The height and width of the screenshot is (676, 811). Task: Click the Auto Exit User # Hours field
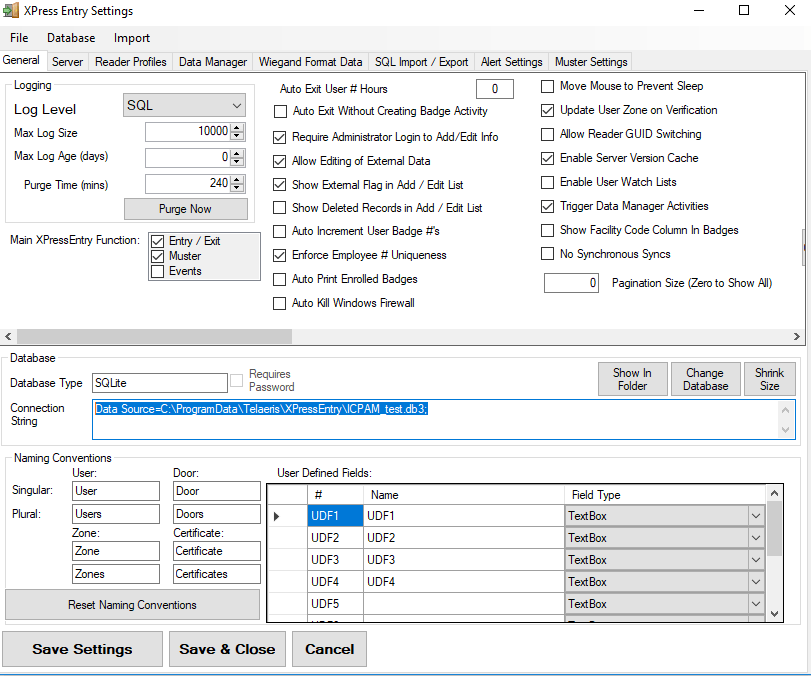[x=494, y=89]
